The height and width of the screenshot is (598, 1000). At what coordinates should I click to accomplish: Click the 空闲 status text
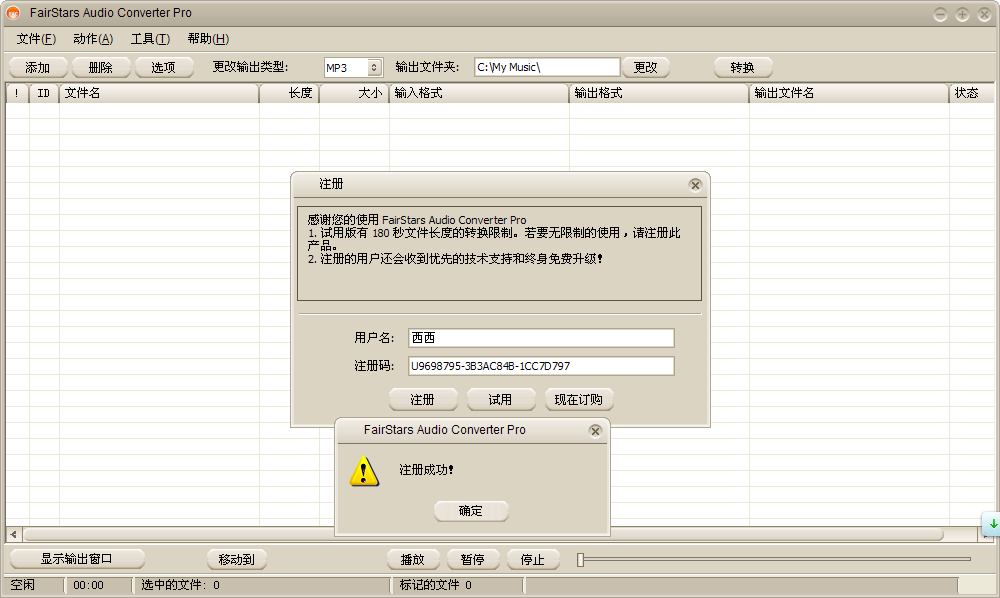(23, 585)
